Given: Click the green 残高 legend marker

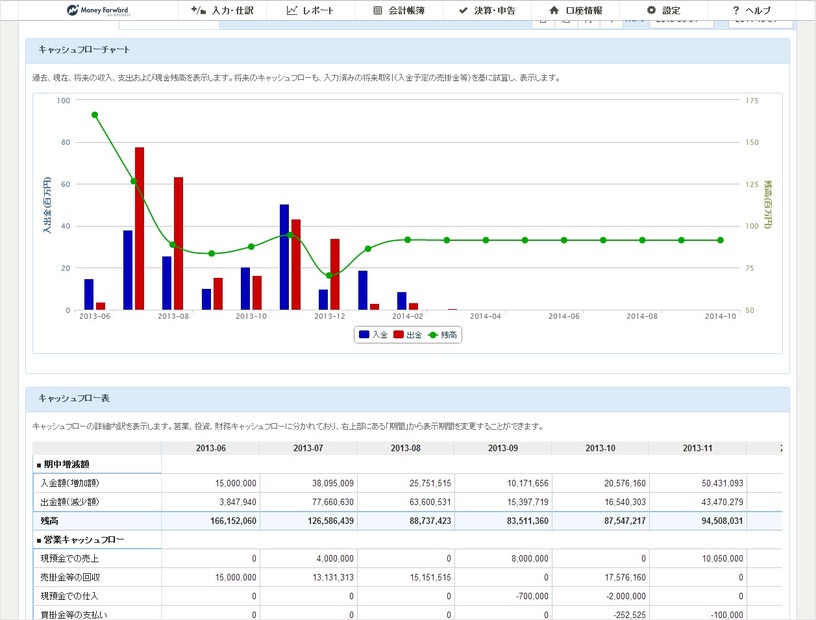Looking at the screenshot, I should 433,335.
